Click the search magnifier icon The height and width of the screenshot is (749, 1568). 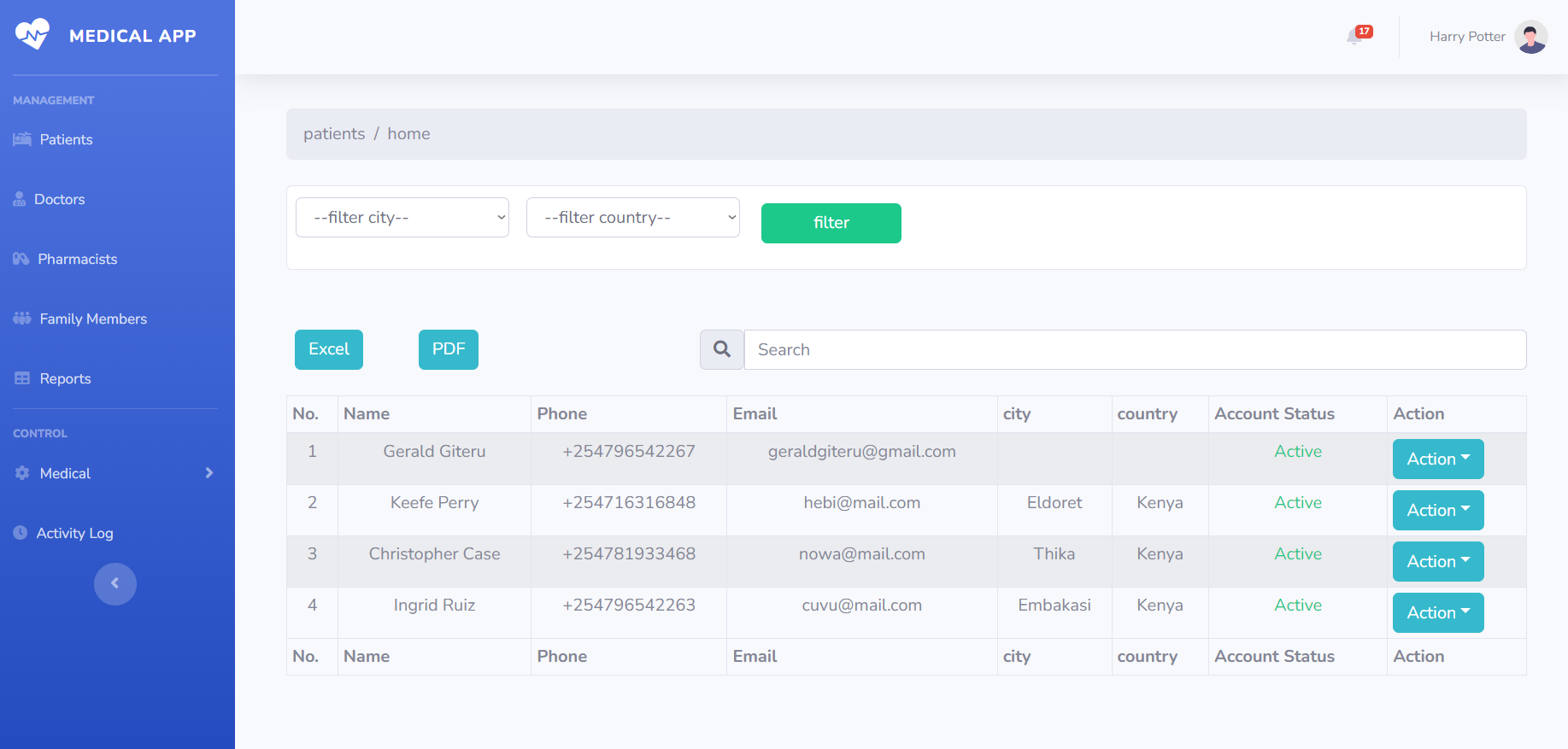click(x=722, y=349)
